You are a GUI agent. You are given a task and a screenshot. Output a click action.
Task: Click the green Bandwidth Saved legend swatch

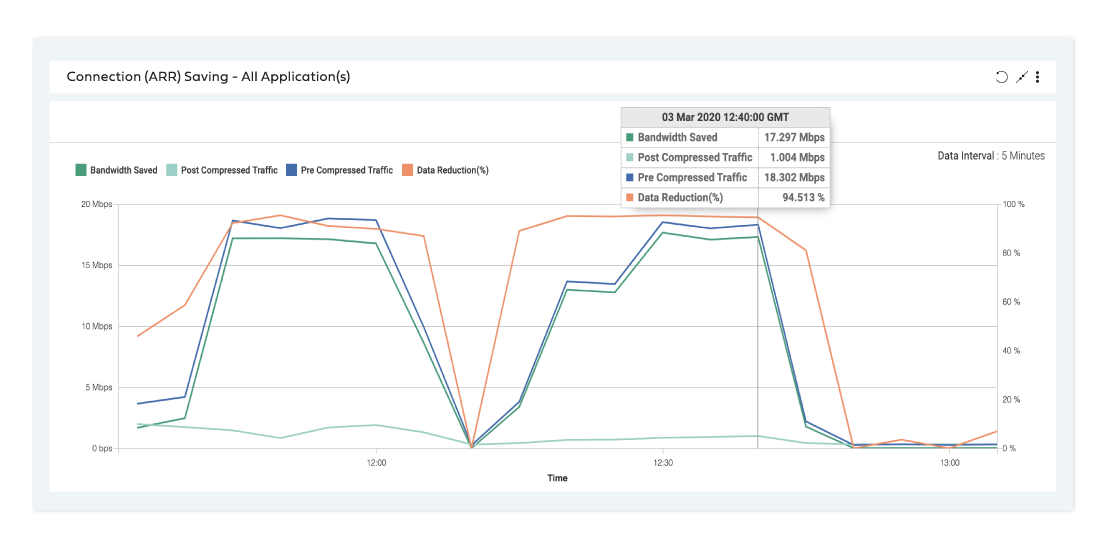tap(80, 170)
